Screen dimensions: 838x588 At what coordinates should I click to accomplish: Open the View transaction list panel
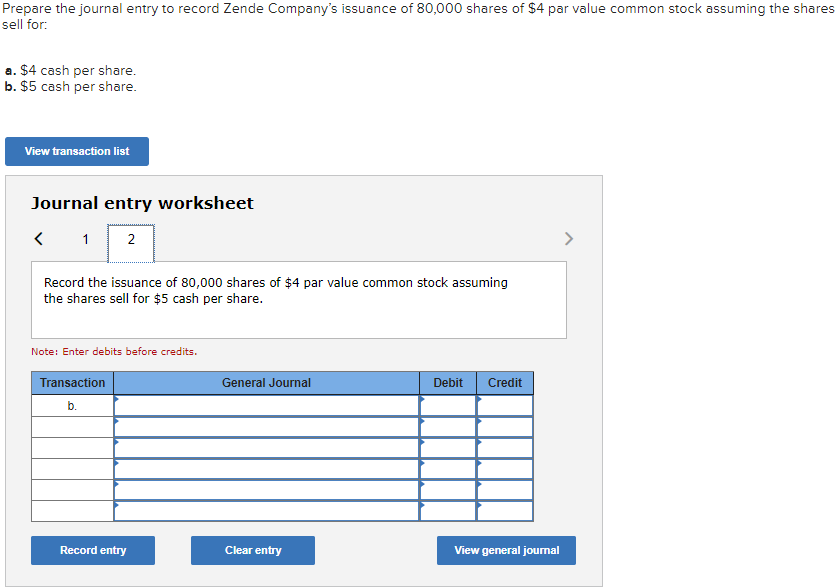click(x=76, y=151)
